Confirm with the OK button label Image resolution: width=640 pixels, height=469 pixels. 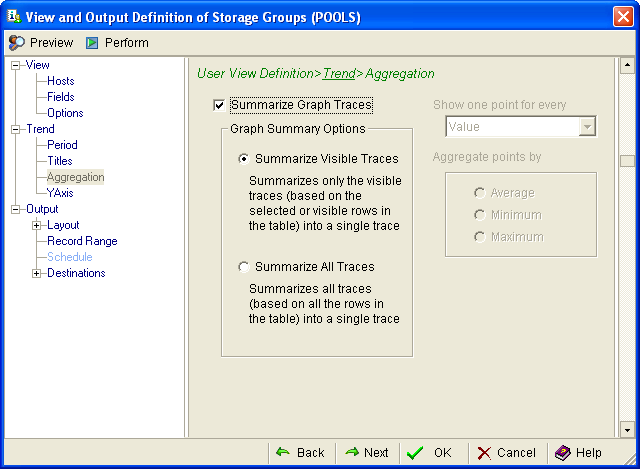tap(443, 453)
